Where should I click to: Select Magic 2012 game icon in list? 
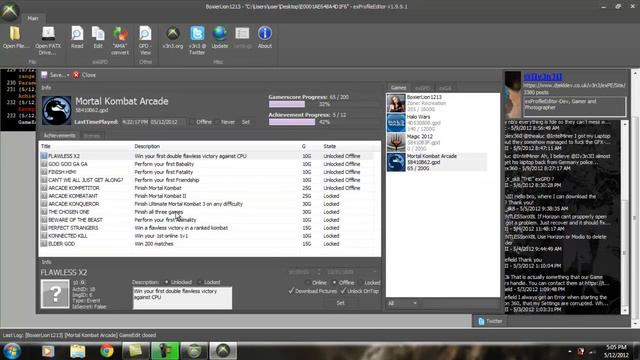396,142
